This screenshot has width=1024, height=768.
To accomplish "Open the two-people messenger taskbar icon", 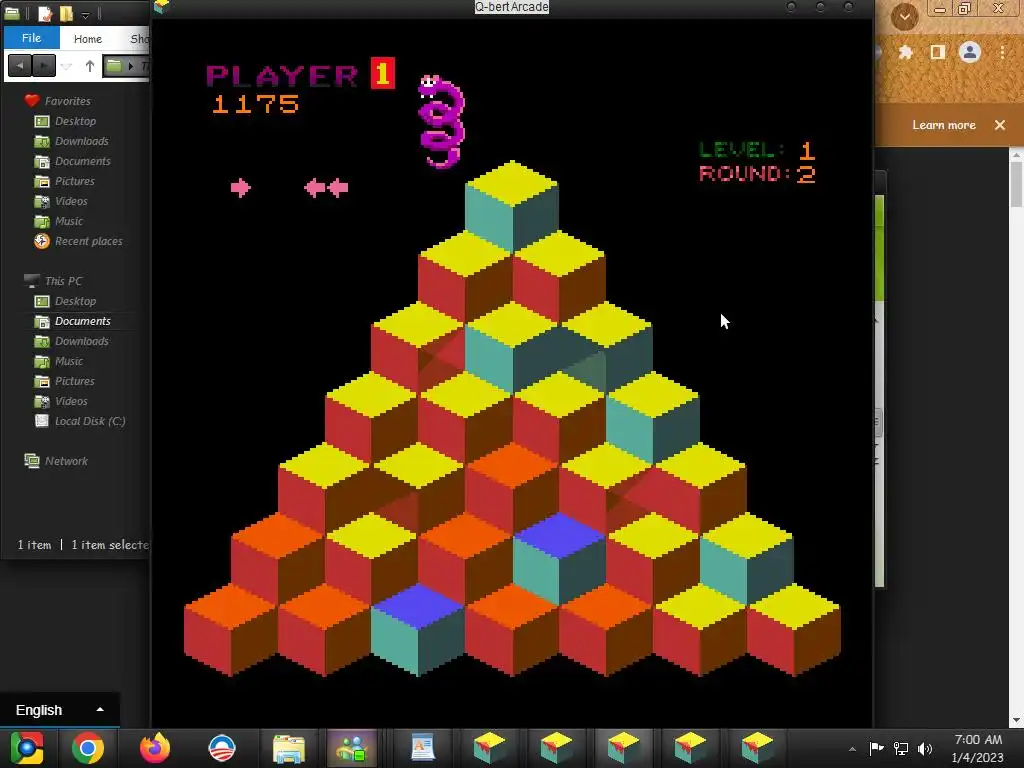I will tap(351, 748).
